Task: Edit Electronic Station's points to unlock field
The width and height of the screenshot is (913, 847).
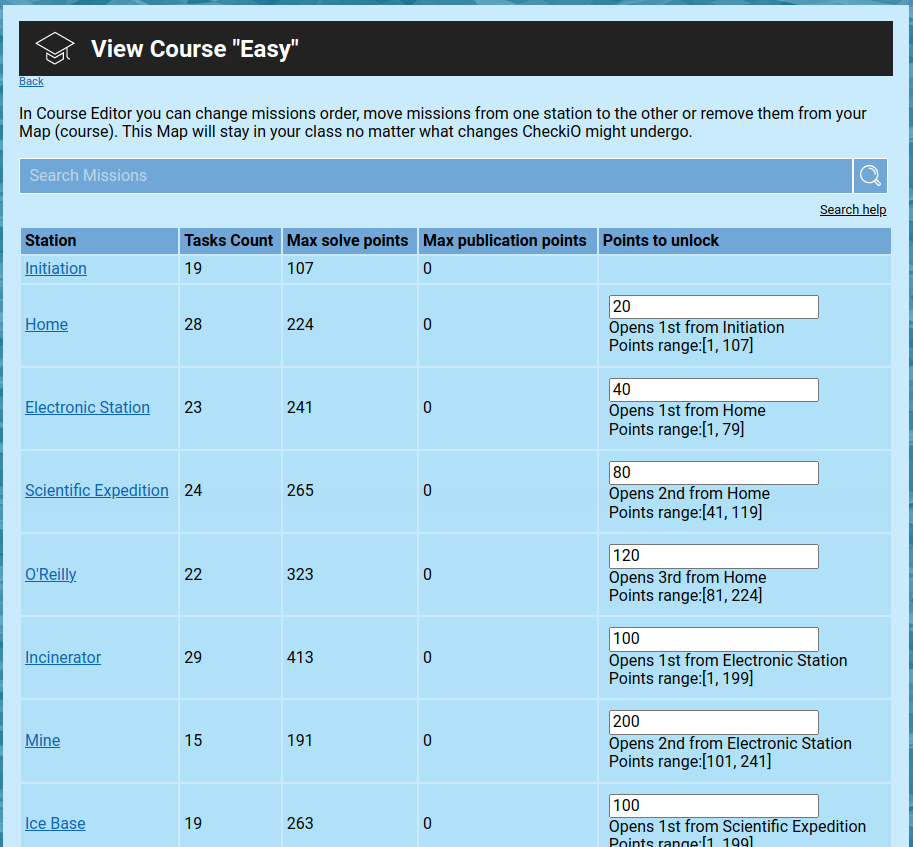Action: click(714, 390)
